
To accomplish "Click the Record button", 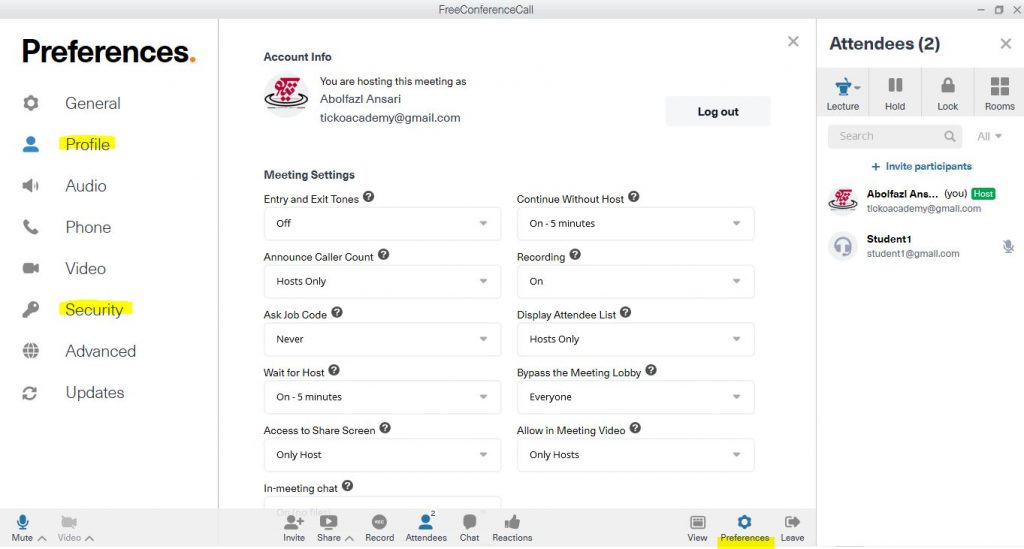I will [379, 527].
